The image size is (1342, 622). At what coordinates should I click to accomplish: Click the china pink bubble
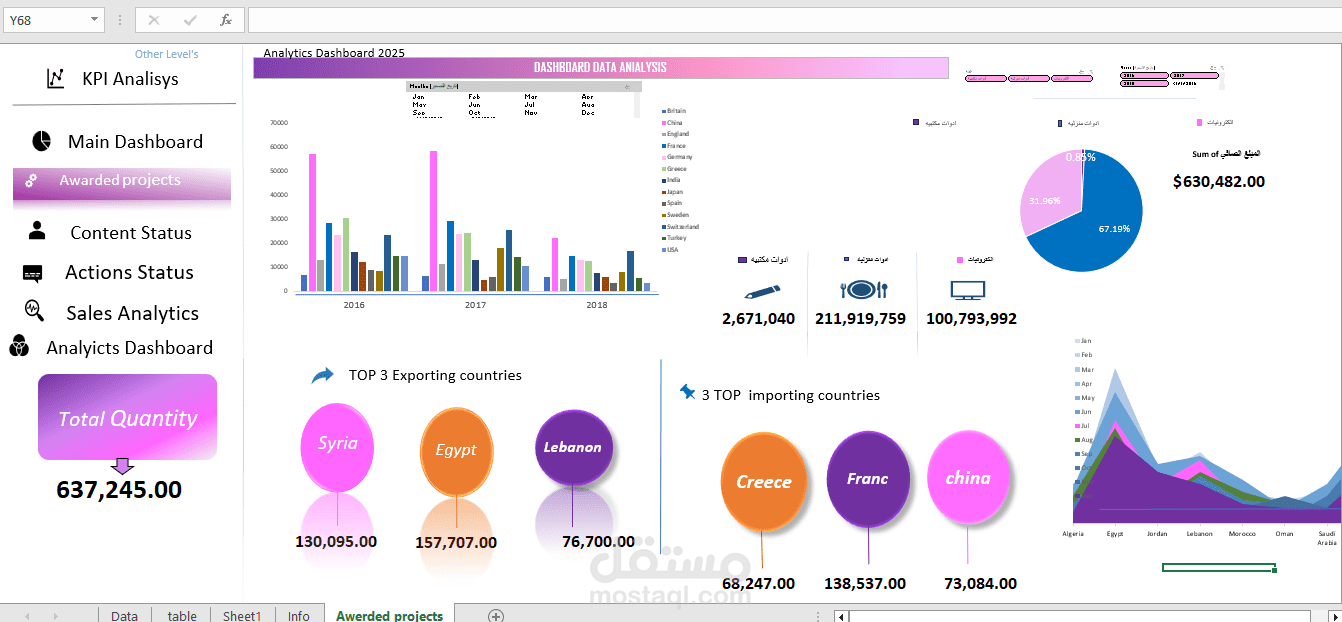tap(968, 478)
